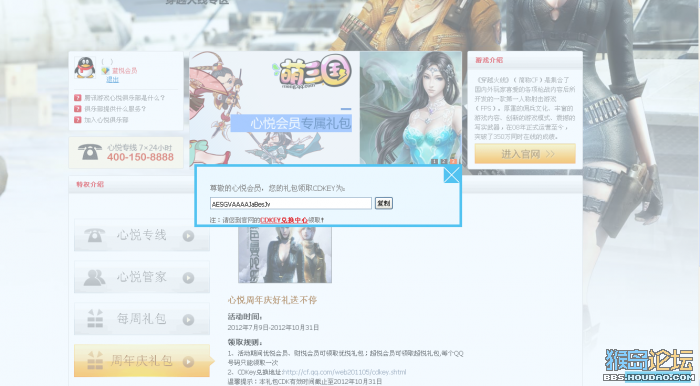Click the fantasy woman banner image
The image size is (700, 386).
[411, 108]
